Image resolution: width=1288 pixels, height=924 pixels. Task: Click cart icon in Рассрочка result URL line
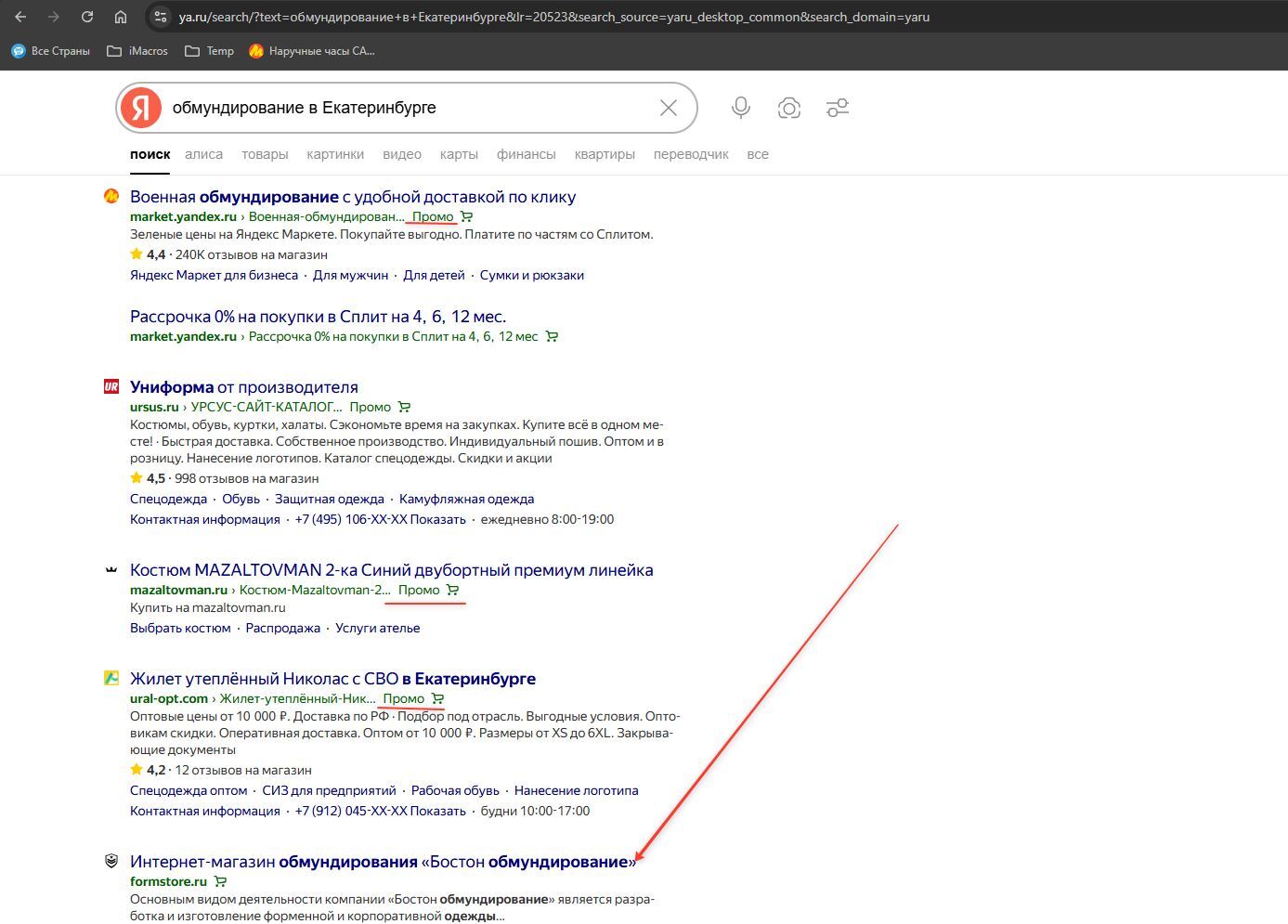pyautogui.click(x=552, y=336)
